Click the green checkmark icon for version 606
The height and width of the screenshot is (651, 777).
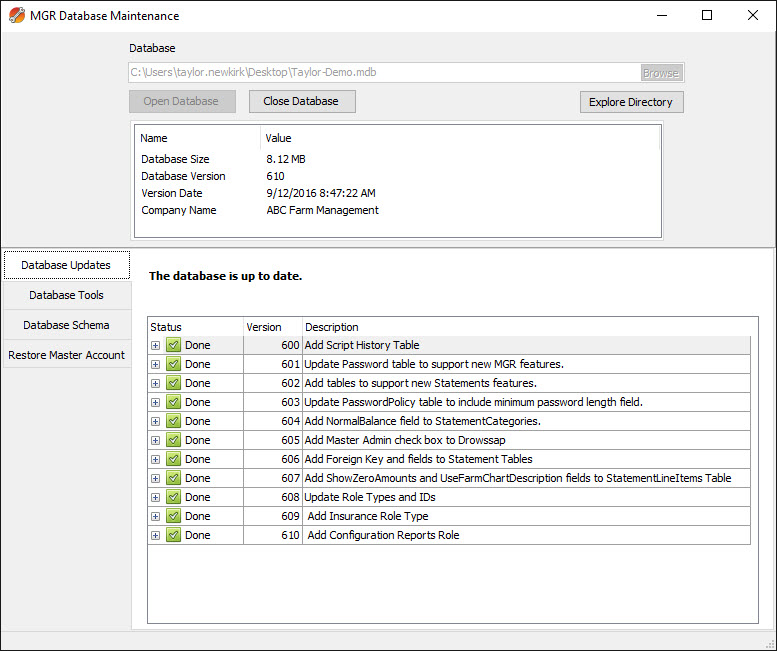(173, 459)
